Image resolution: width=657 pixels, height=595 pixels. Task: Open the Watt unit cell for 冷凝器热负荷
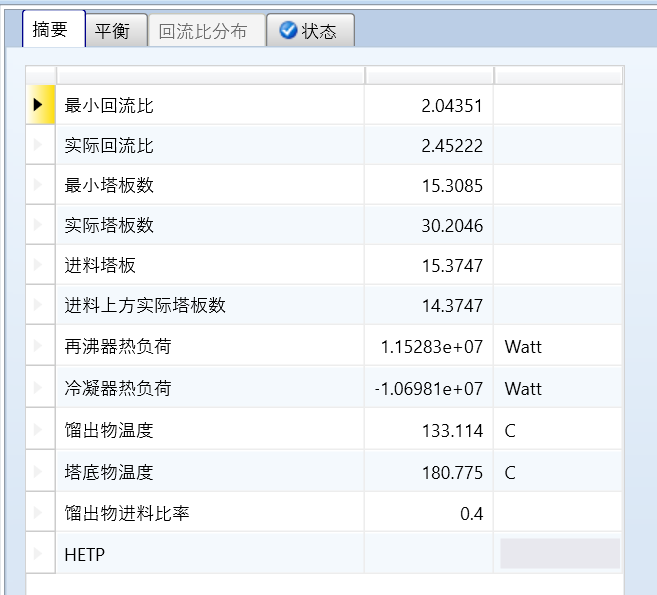point(556,388)
